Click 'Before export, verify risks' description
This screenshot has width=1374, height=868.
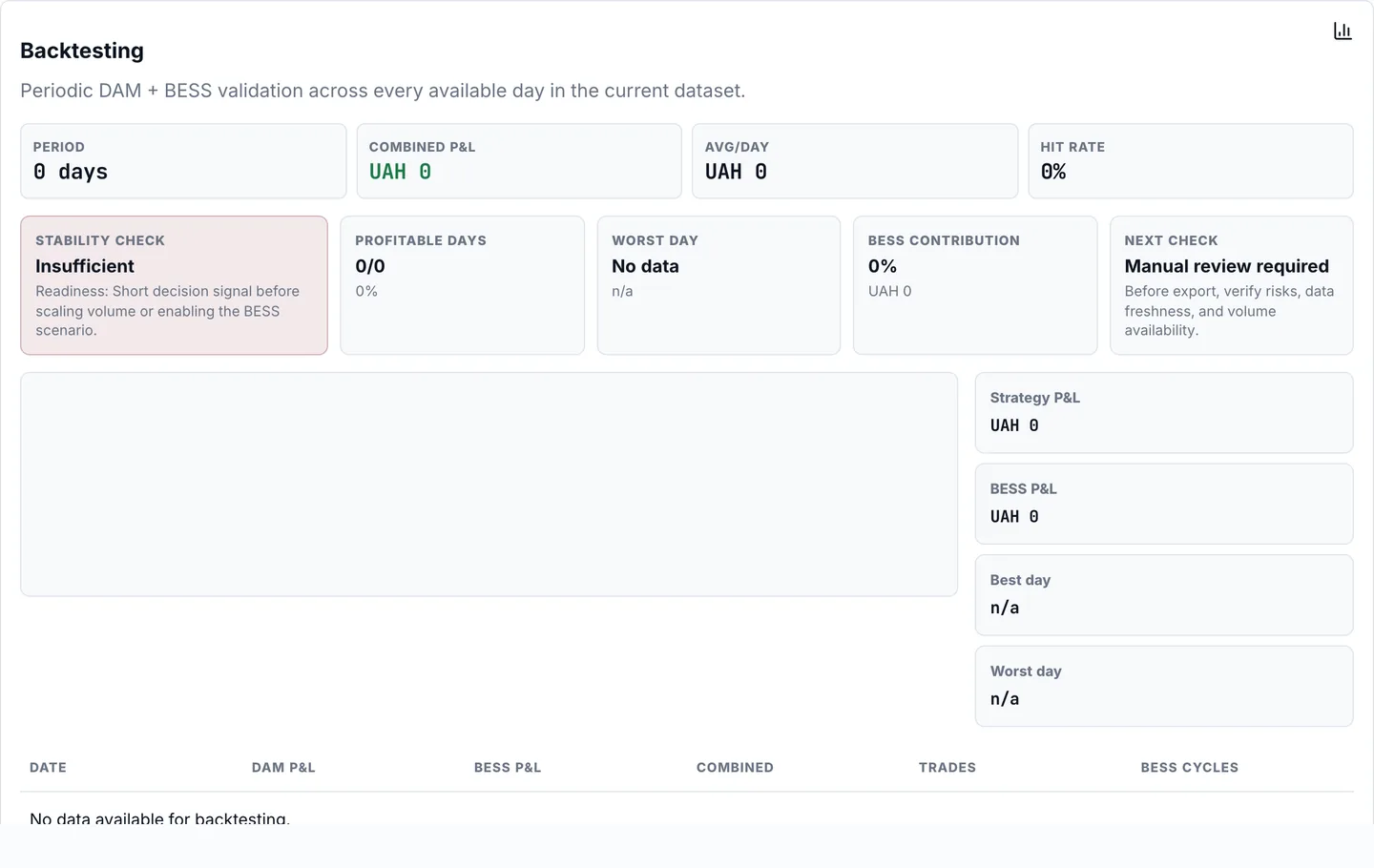(1229, 311)
